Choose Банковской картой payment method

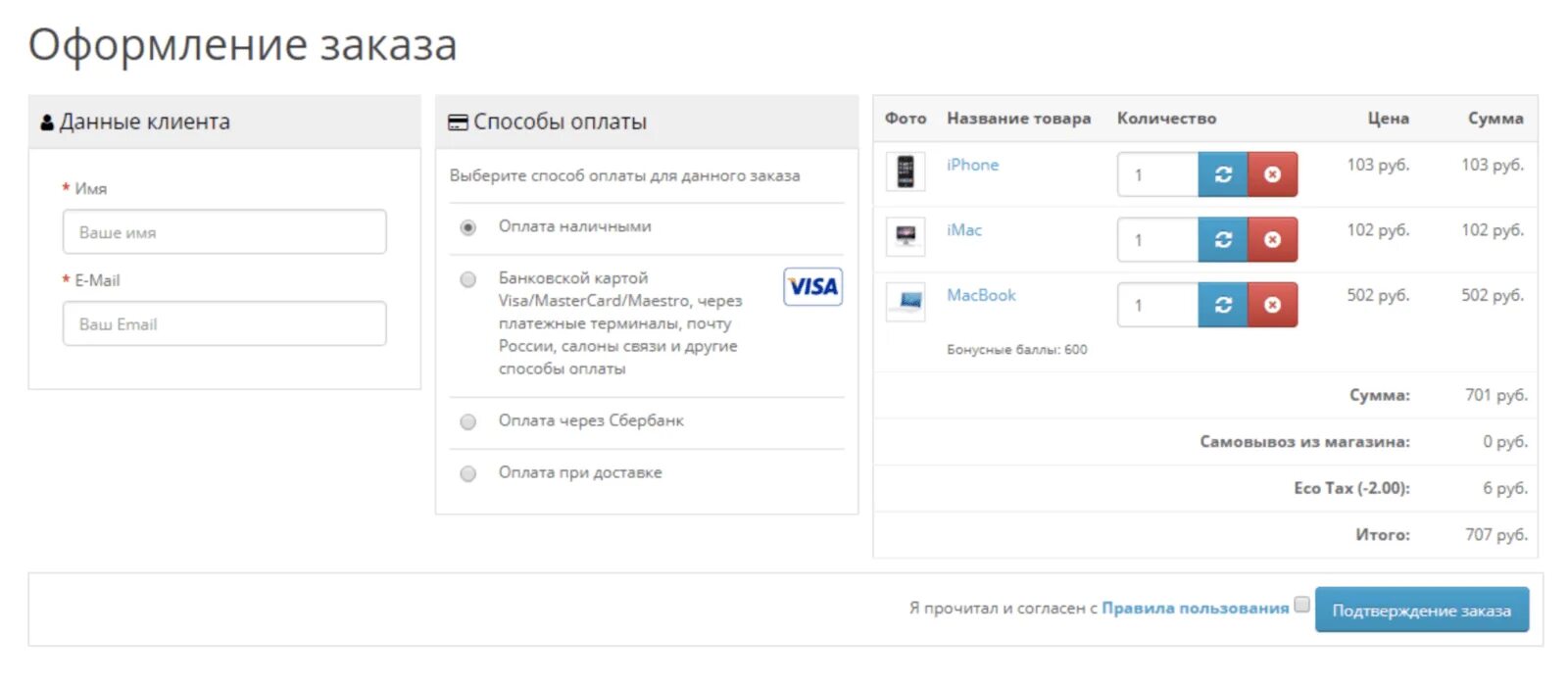coord(468,279)
